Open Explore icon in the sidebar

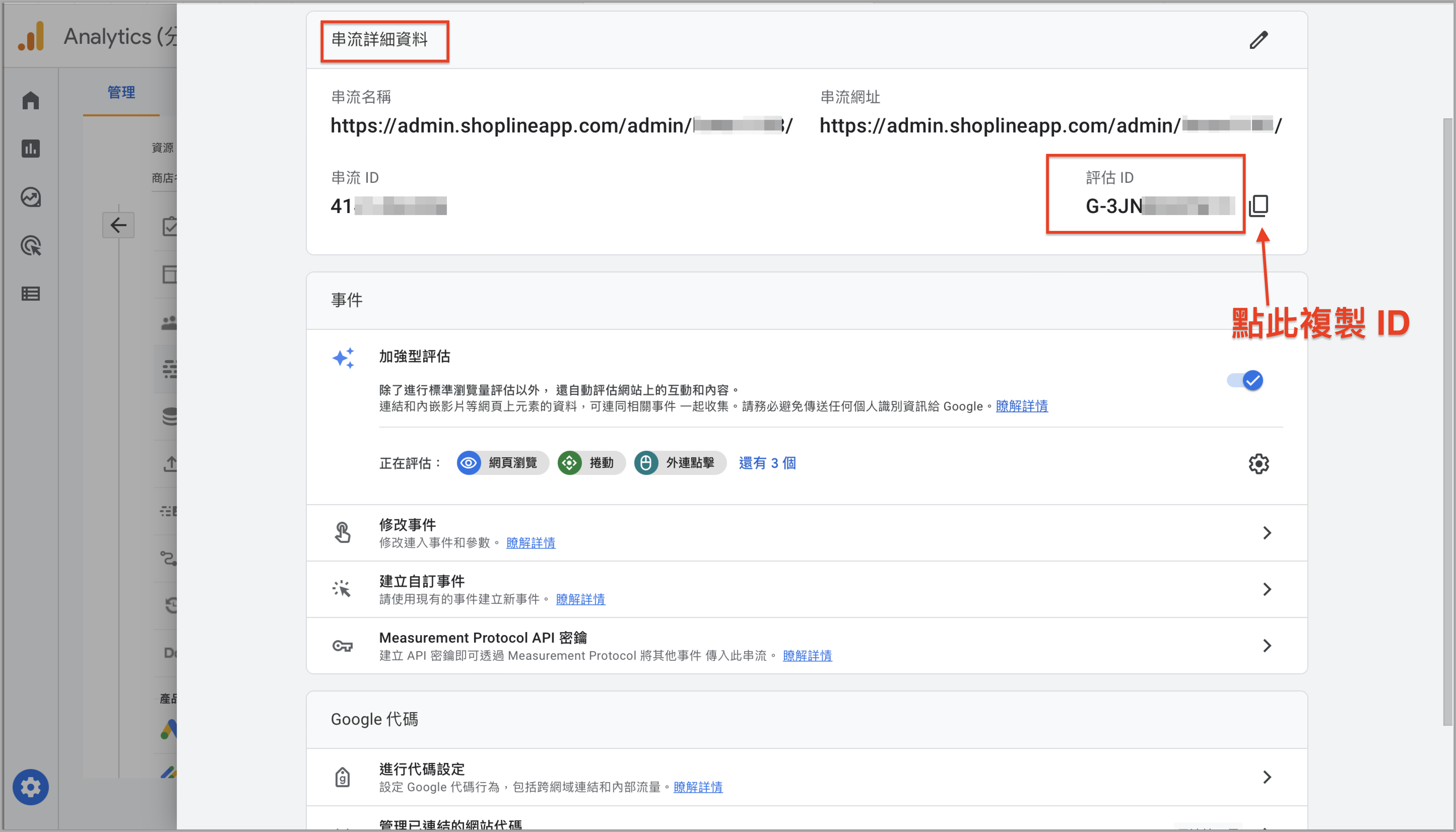[x=31, y=197]
